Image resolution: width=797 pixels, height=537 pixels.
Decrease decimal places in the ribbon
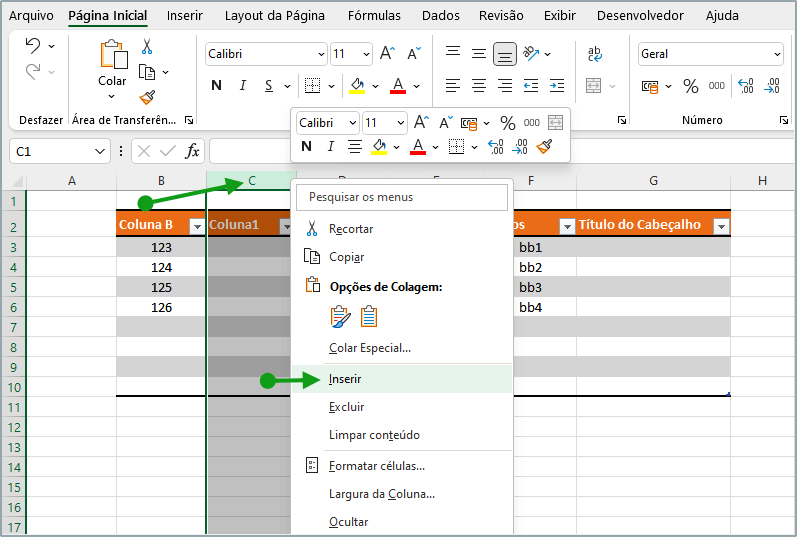[x=772, y=86]
